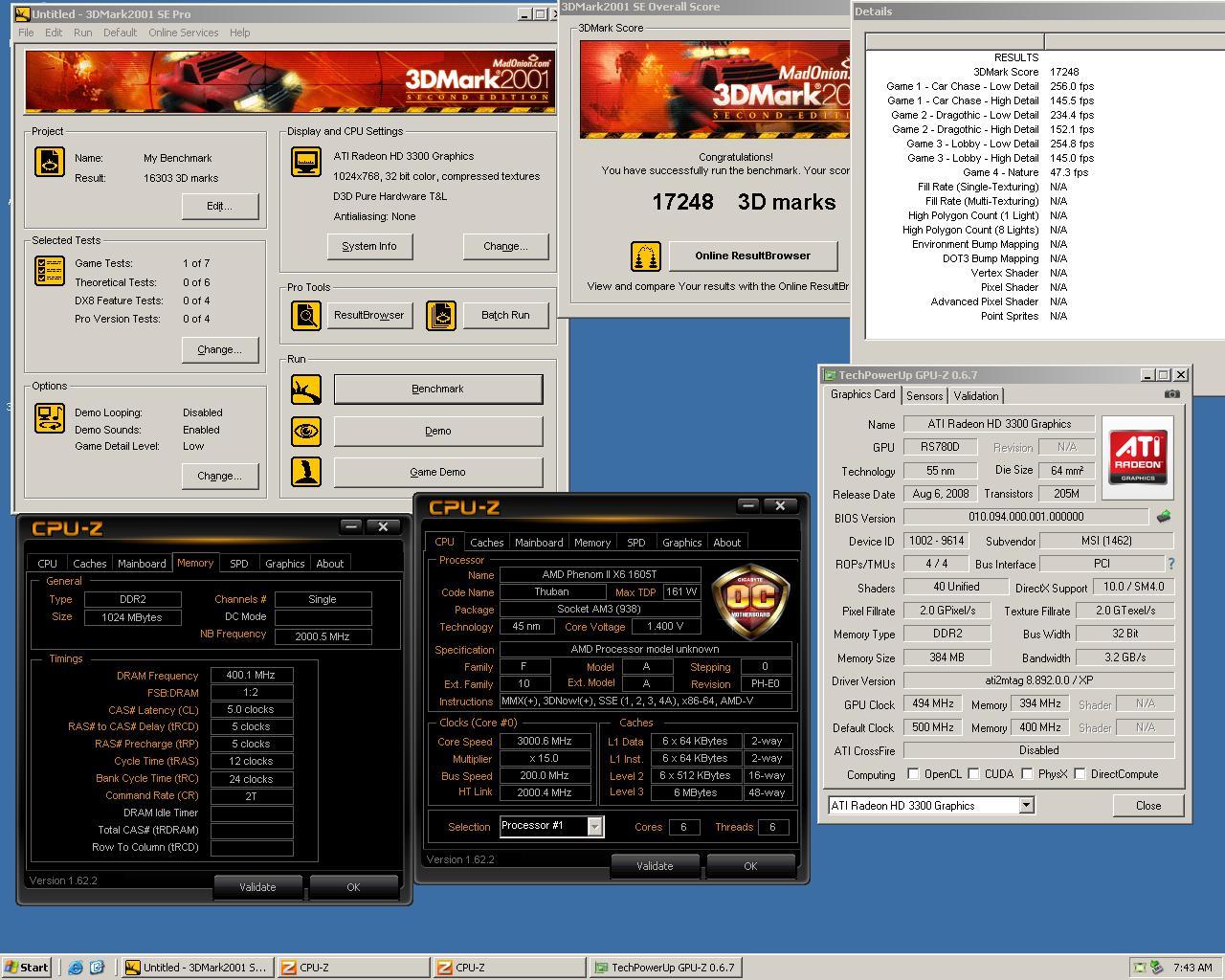Click the BIOS save chip icon in GPU-Z

click(x=1163, y=517)
